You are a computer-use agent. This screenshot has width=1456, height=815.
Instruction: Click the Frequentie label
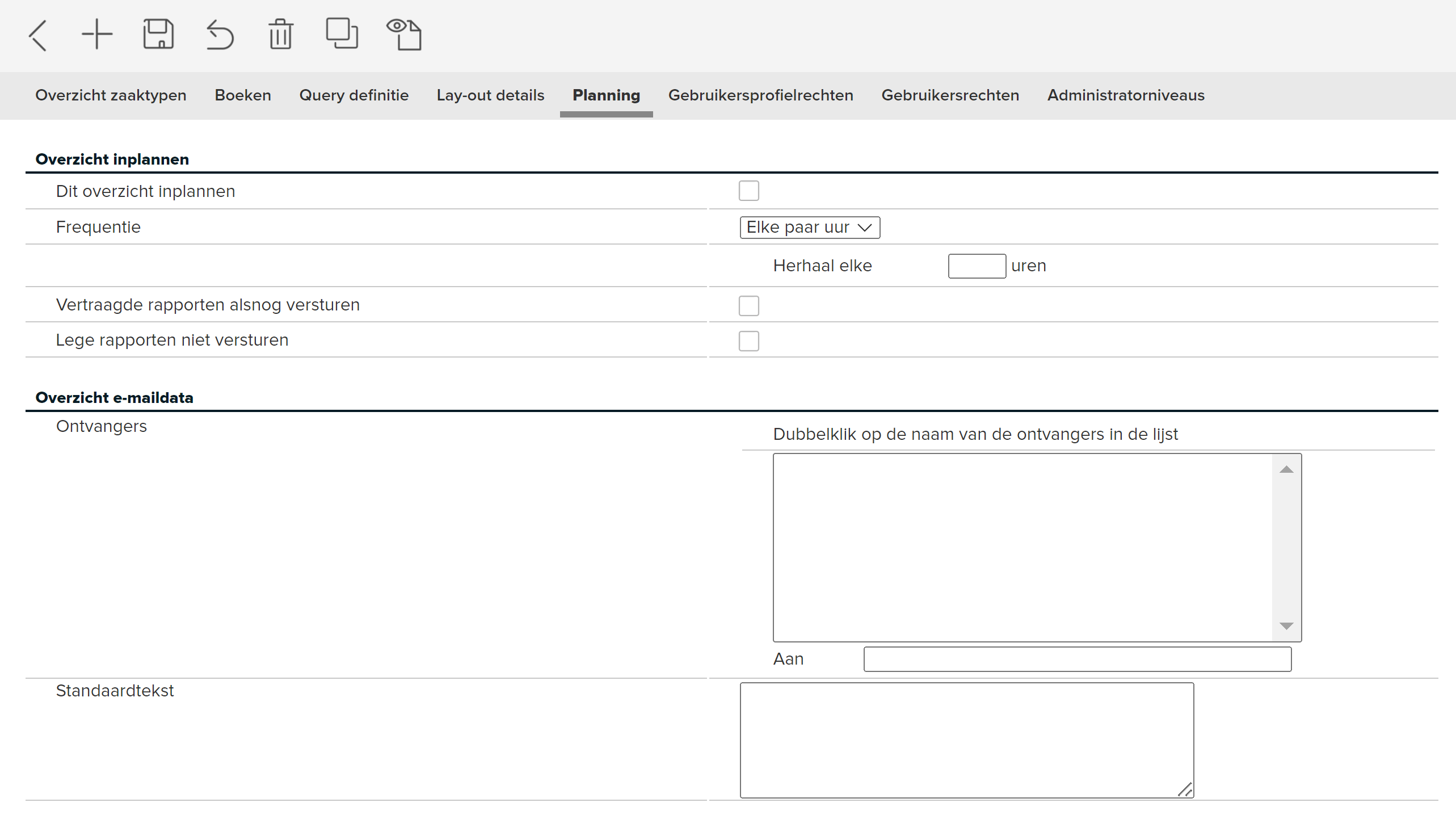(98, 227)
